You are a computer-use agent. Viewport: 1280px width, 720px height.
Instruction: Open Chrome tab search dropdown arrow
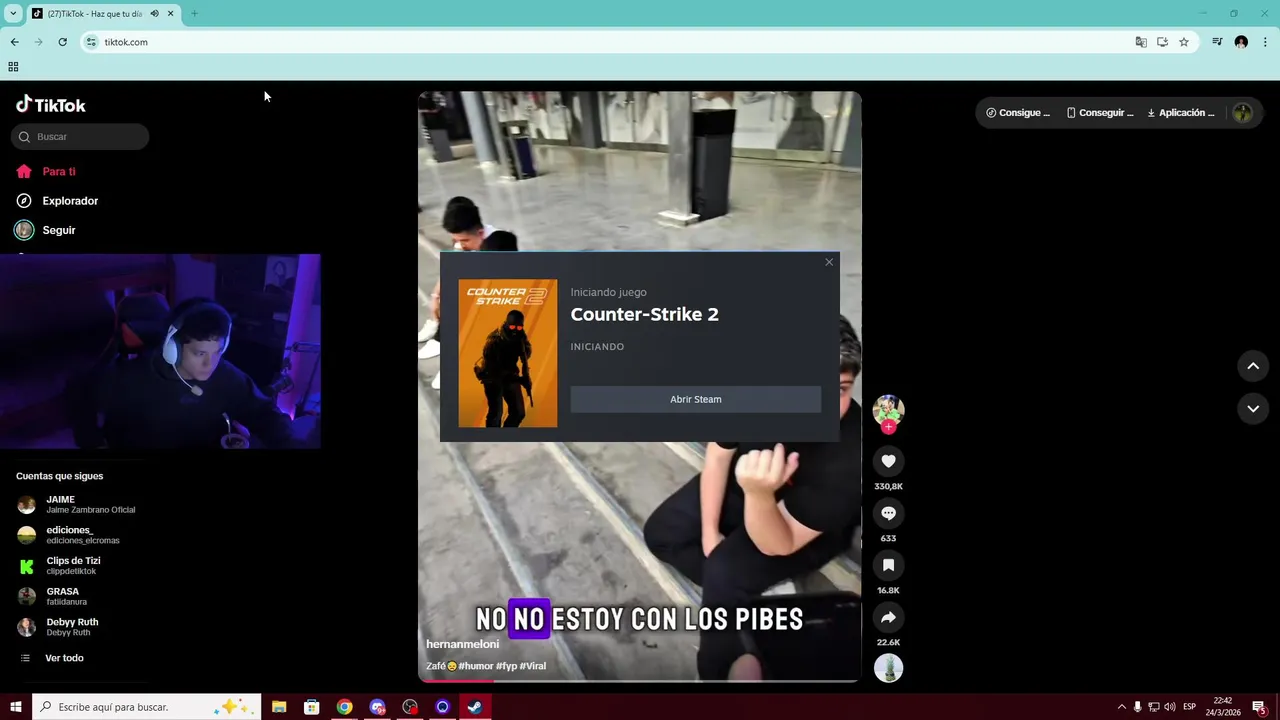tap(13, 14)
